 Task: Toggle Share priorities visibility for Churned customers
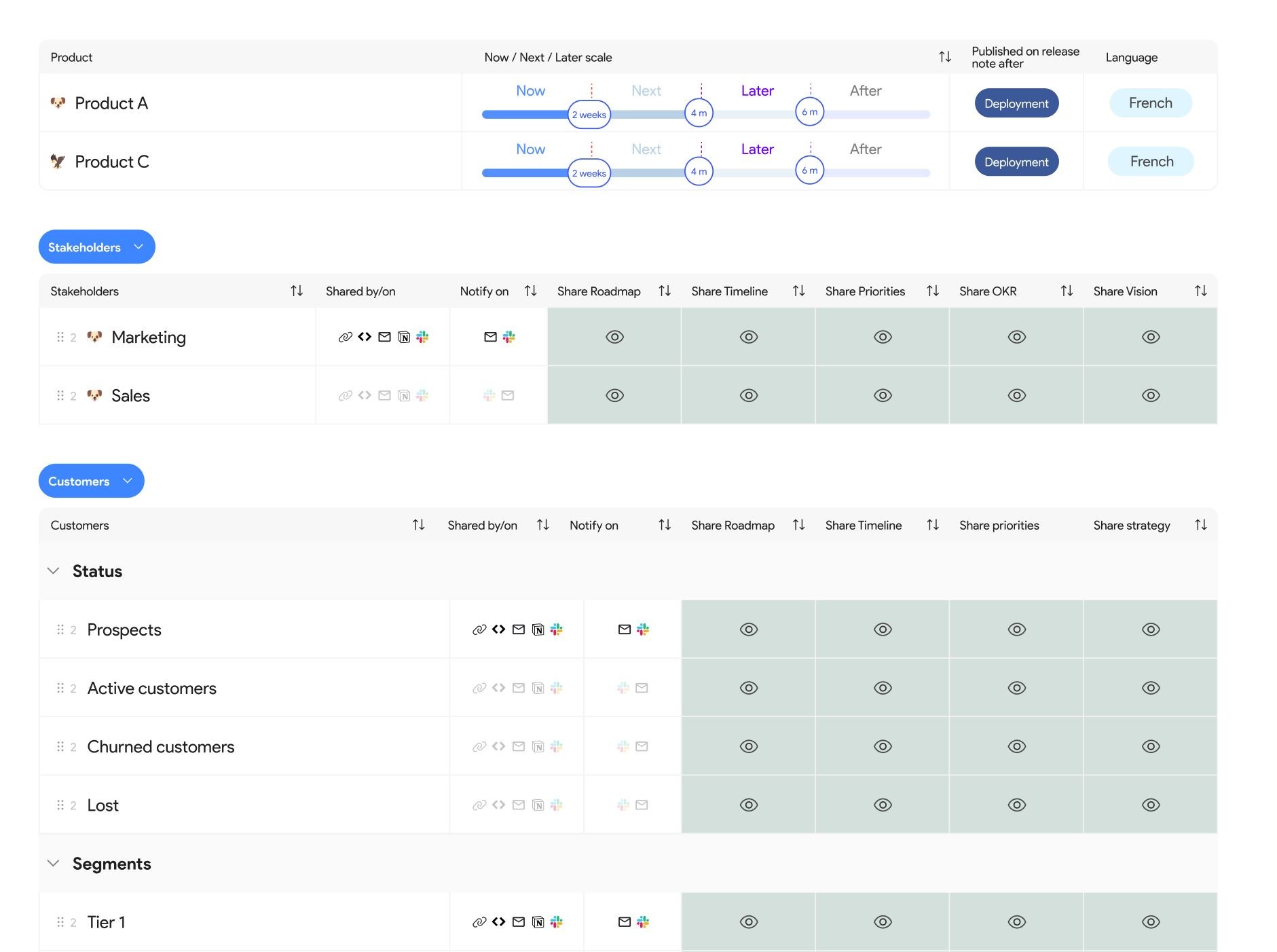[x=1017, y=746]
